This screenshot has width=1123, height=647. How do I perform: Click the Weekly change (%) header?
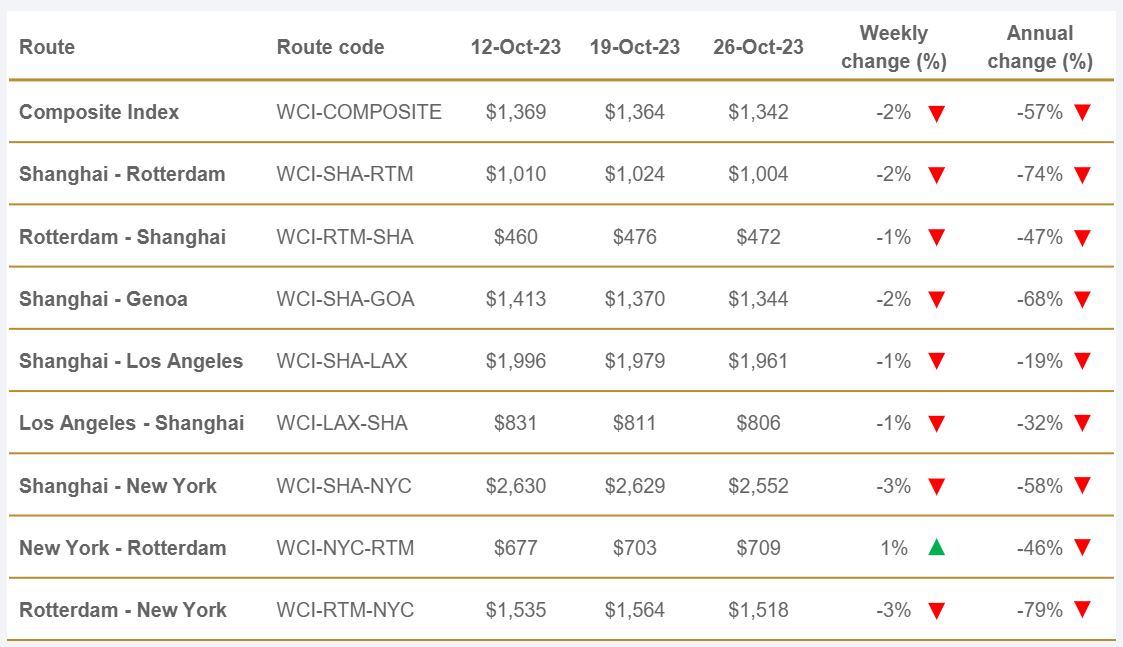coord(893,47)
